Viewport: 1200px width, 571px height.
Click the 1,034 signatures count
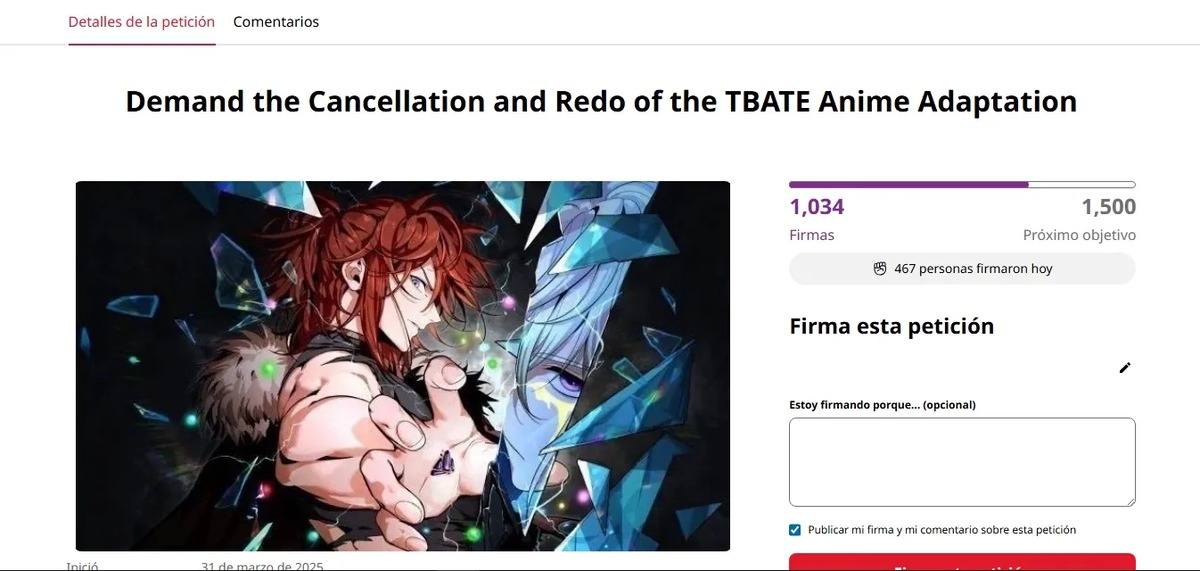pos(817,207)
